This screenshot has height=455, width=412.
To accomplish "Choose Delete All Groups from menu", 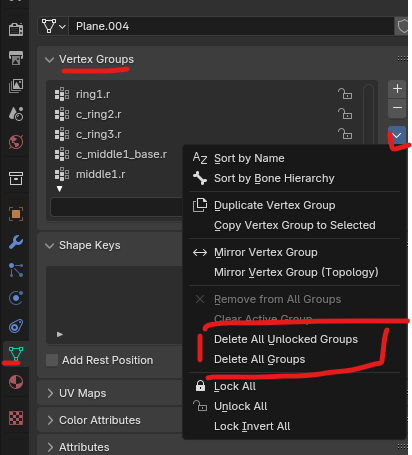I will tap(259, 359).
